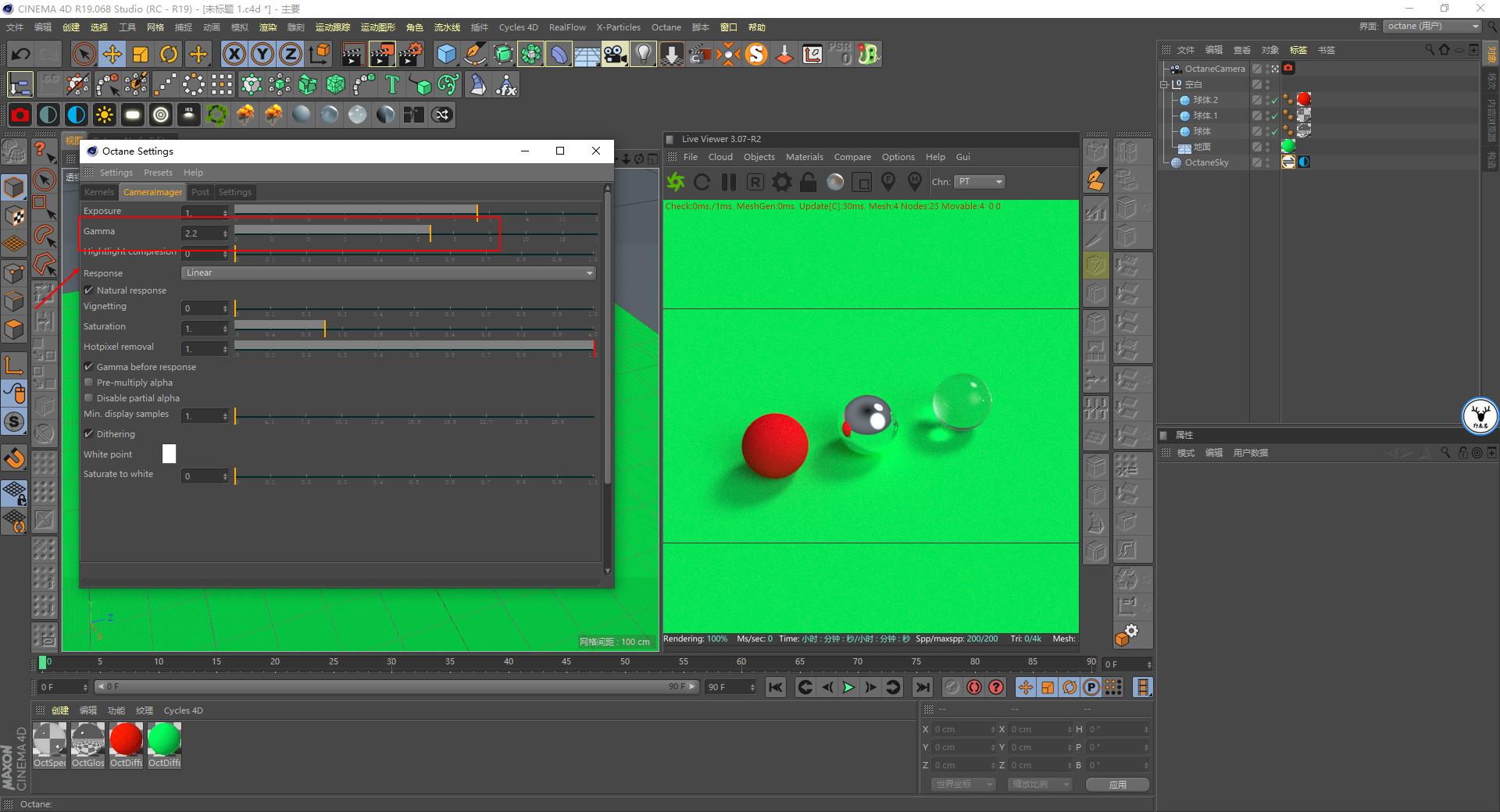Toggle the Dithering checkbox off
The height and width of the screenshot is (812, 1500).
click(x=89, y=433)
